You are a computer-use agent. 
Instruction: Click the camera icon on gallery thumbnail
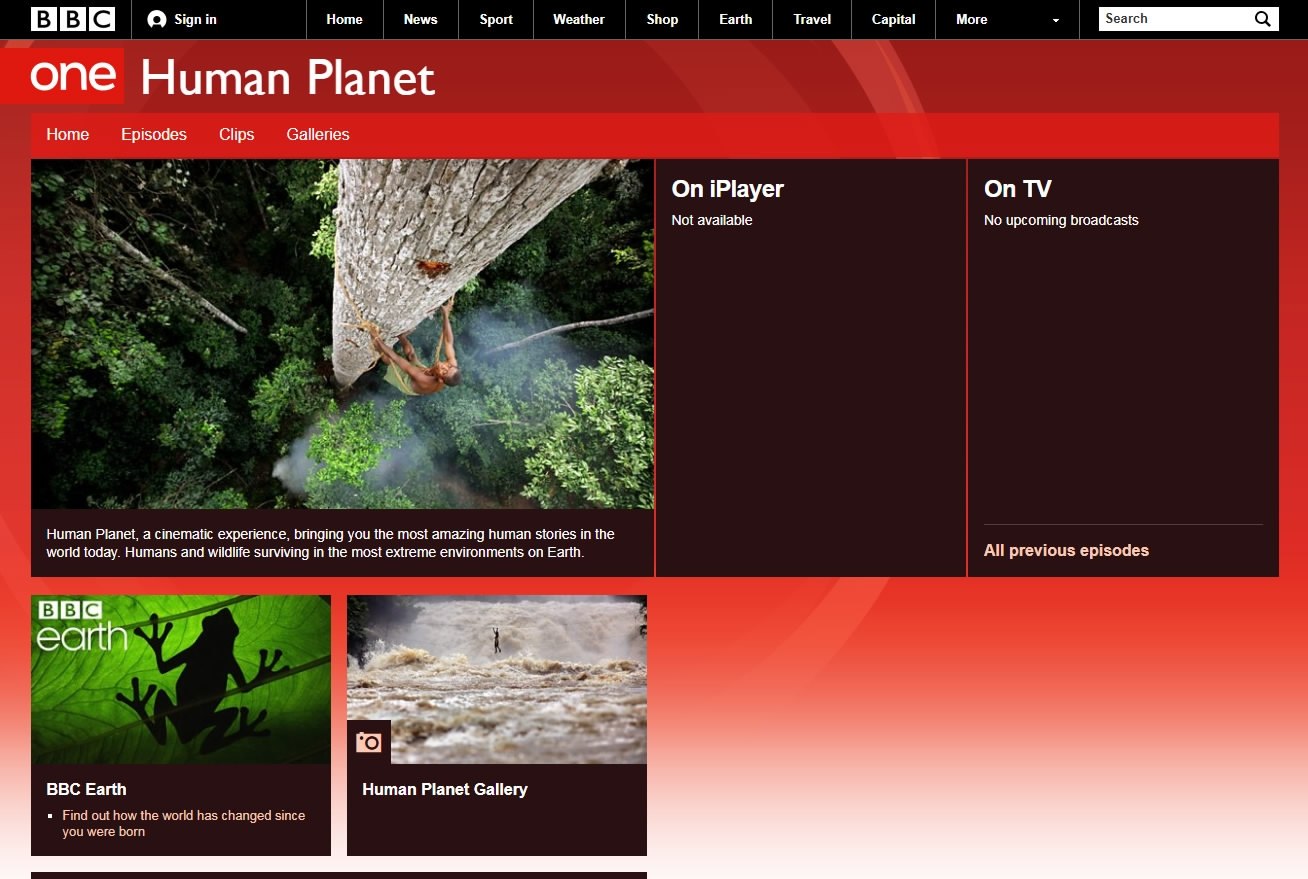tap(369, 742)
